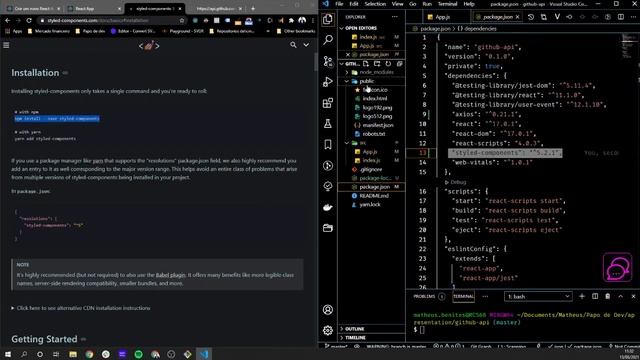The width and height of the screenshot is (640, 360).
Task: Open the Source Control view icon
Action: click(x=328, y=61)
